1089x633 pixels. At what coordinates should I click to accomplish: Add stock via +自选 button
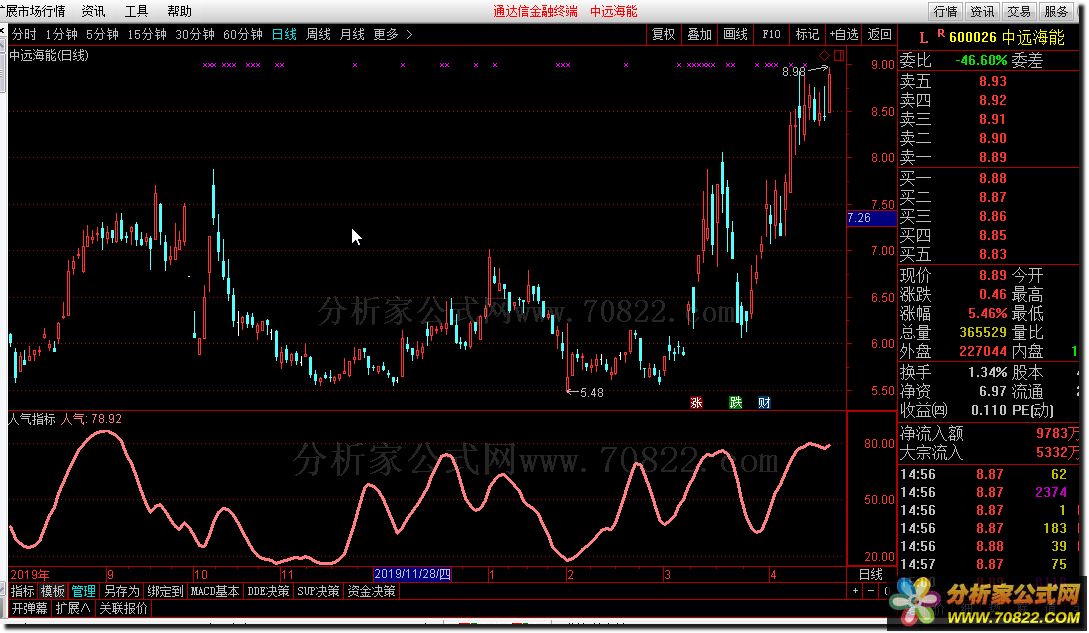click(x=844, y=34)
